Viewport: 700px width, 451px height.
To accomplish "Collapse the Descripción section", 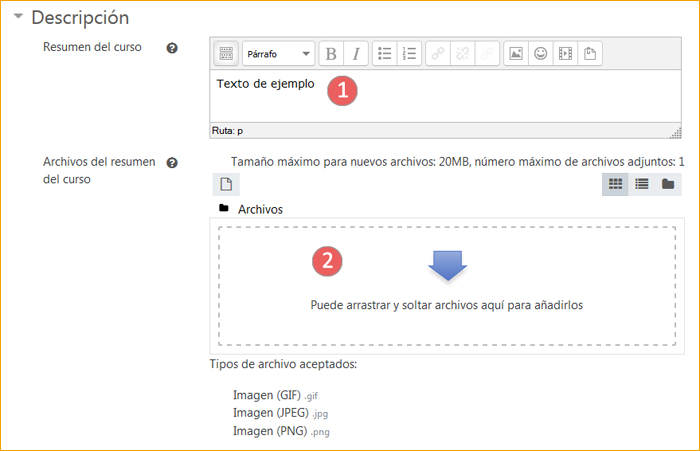I will [x=18, y=18].
